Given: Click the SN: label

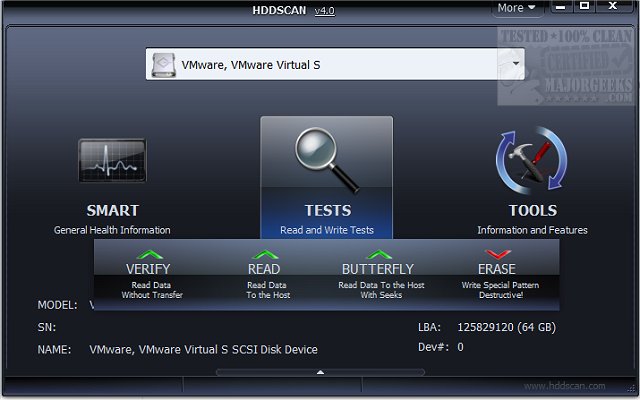Looking at the screenshot, I should coord(47,327).
